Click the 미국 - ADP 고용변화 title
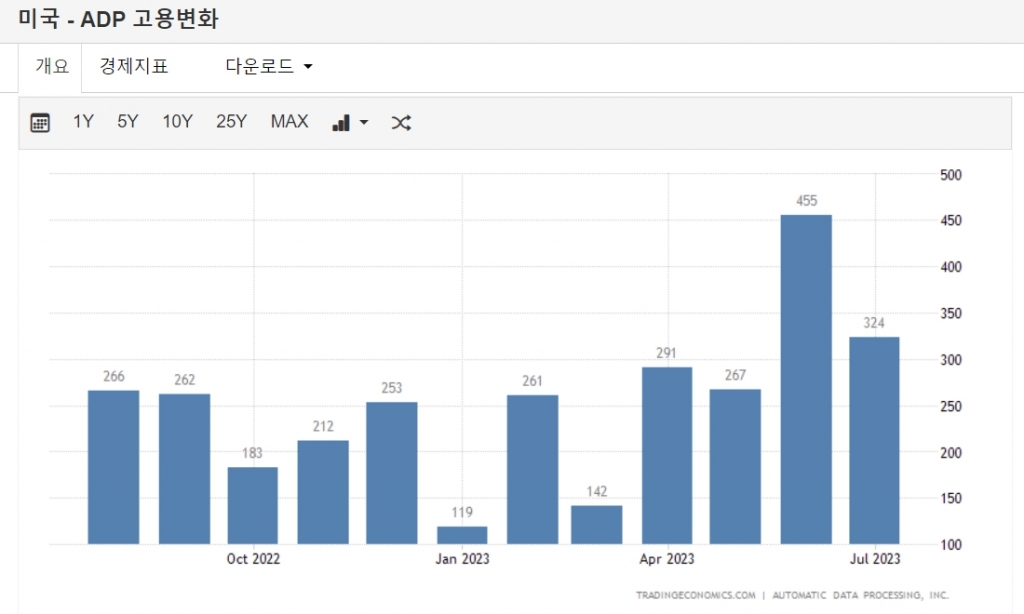 coord(119,18)
